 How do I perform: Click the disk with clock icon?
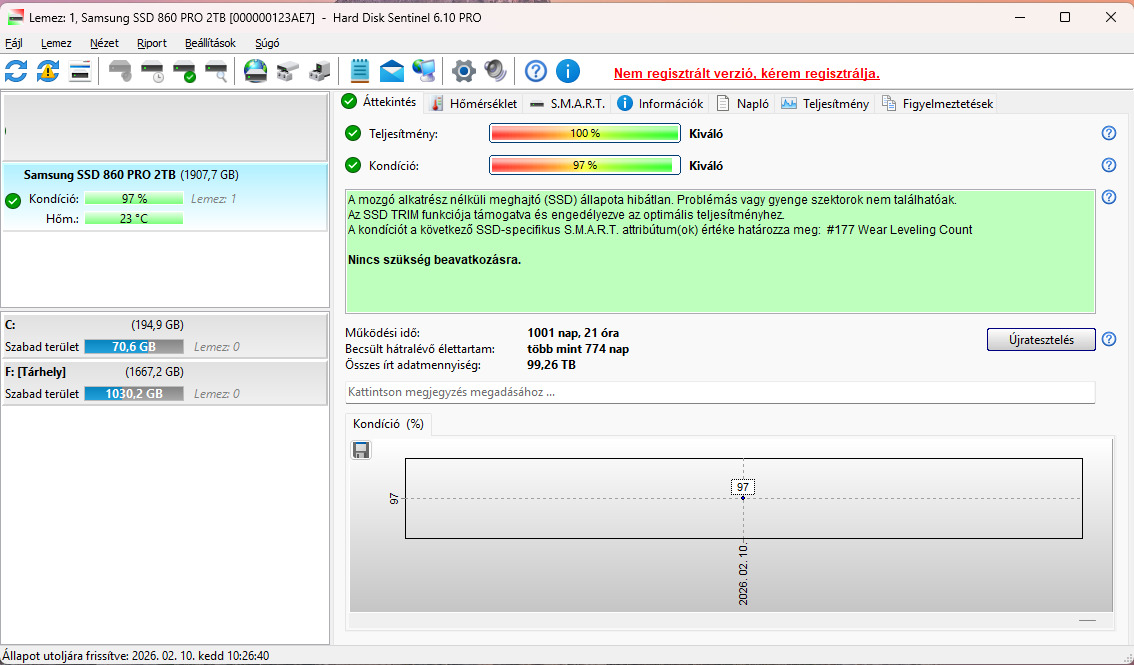tap(153, 72)
